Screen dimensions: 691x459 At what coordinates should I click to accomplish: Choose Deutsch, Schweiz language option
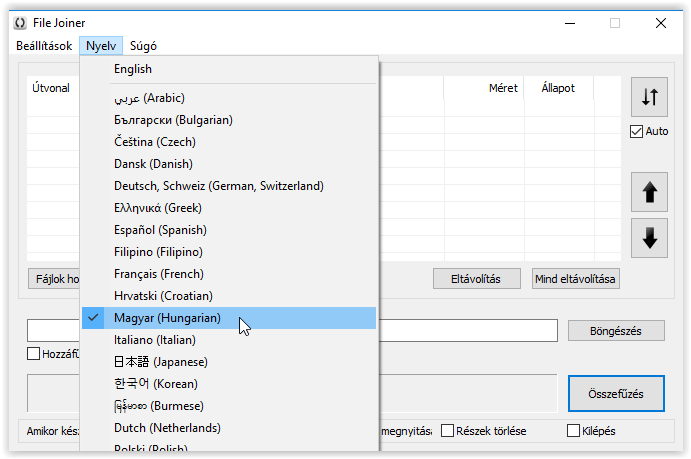point(218,186)
